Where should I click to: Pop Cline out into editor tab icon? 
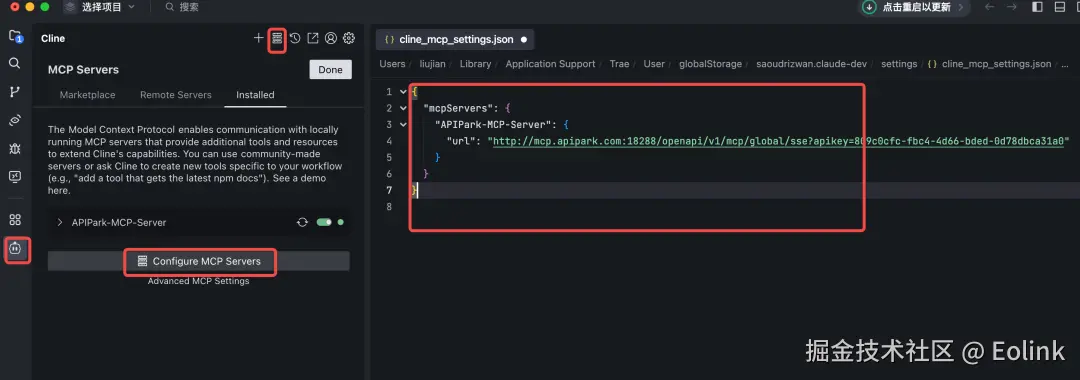(313, 38)
